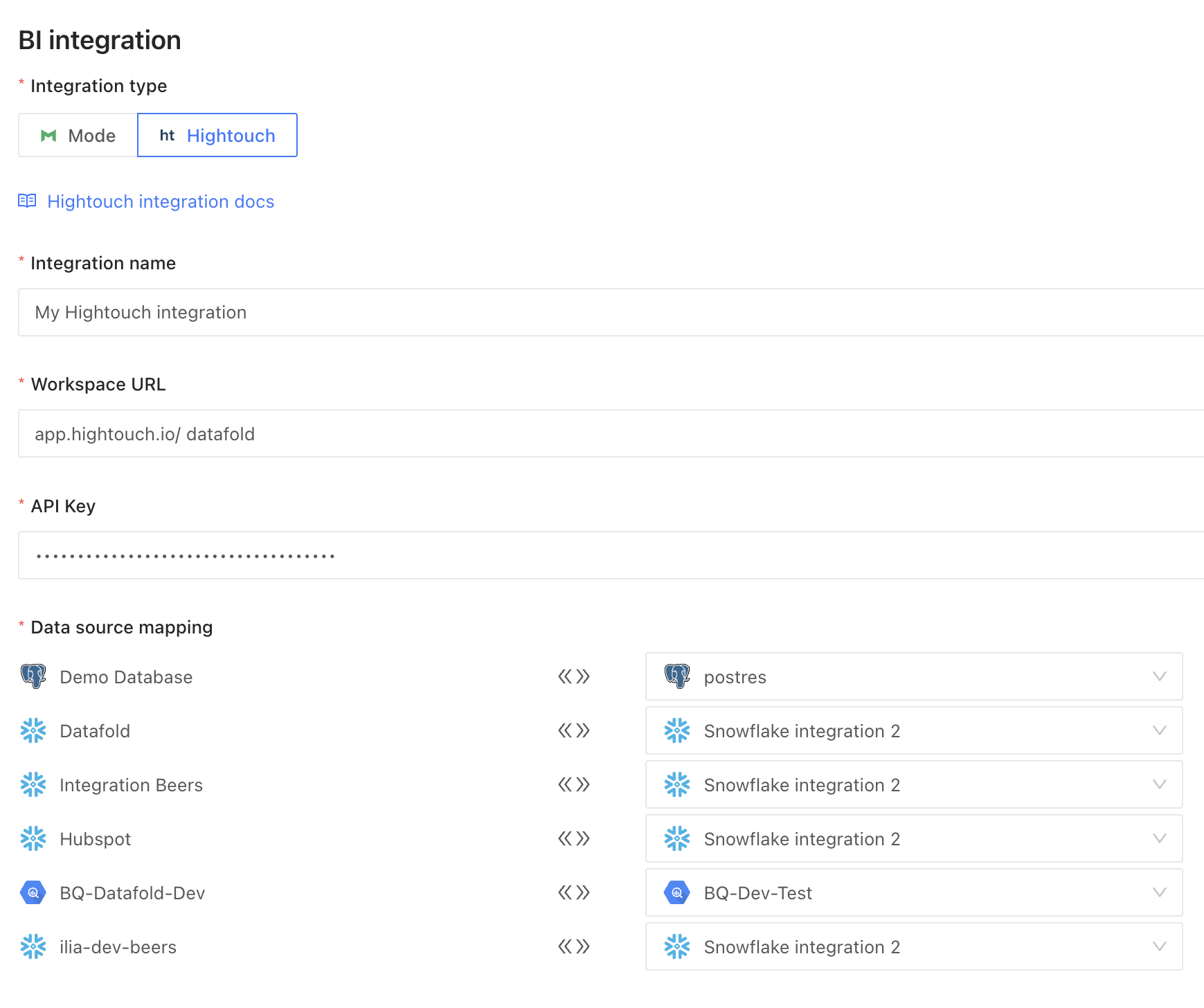This screenshot has height=1008, width=1204.
Task: Click the Integration Beers source label
Action: click(132, 785)
